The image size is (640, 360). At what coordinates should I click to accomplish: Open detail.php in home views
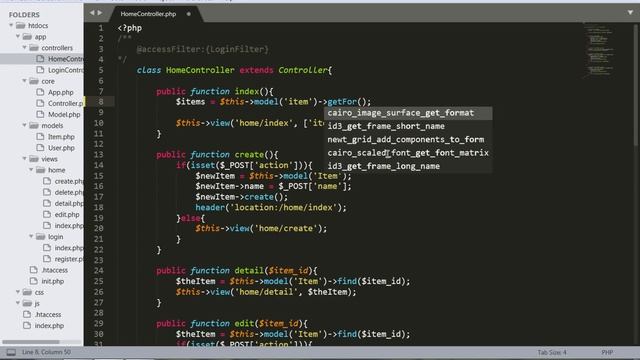point(69,203)
